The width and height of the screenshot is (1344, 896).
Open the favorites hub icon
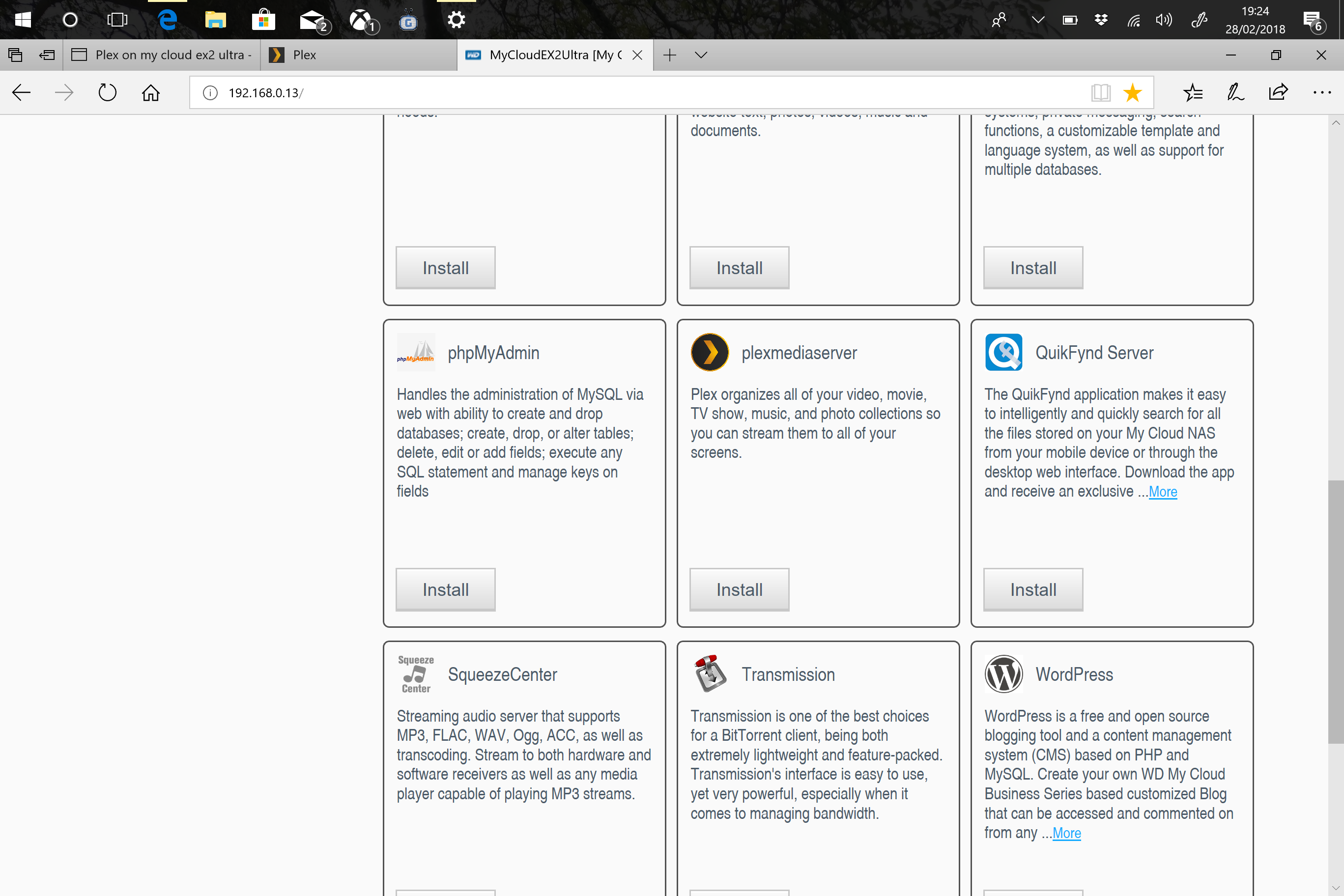[1193, 92]
